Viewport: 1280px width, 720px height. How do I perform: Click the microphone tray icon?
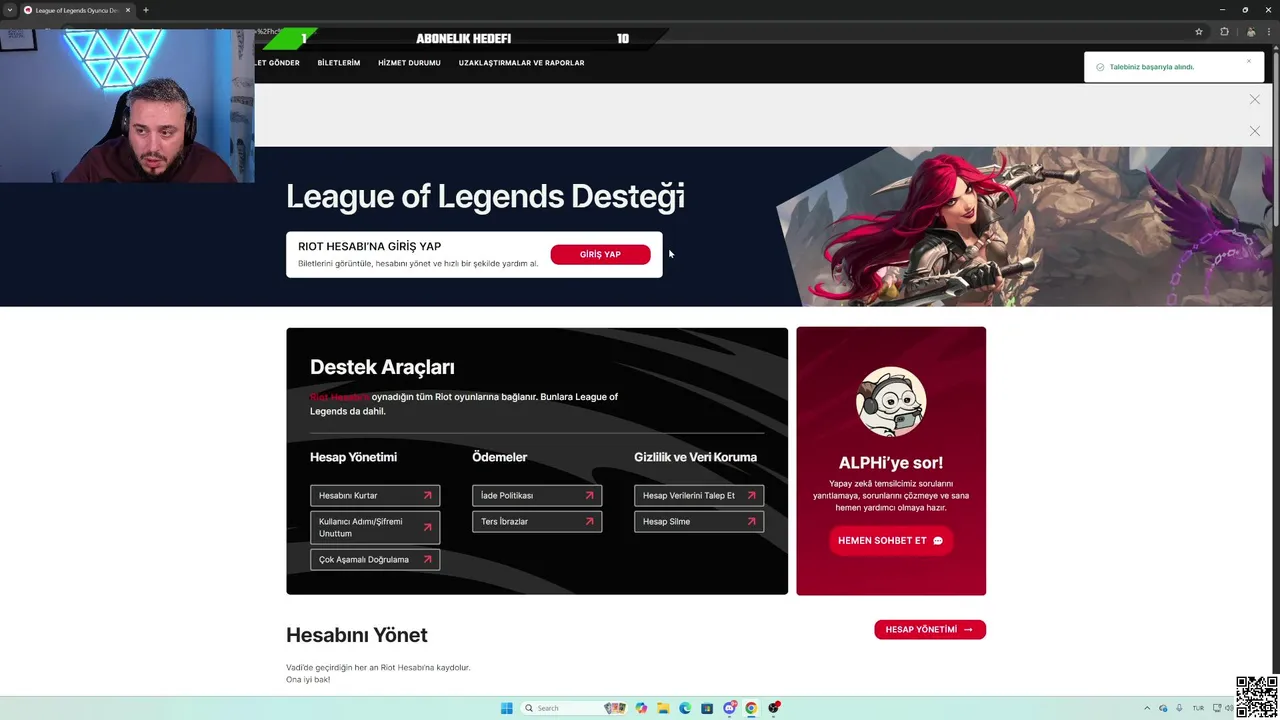click(1179, 708)
